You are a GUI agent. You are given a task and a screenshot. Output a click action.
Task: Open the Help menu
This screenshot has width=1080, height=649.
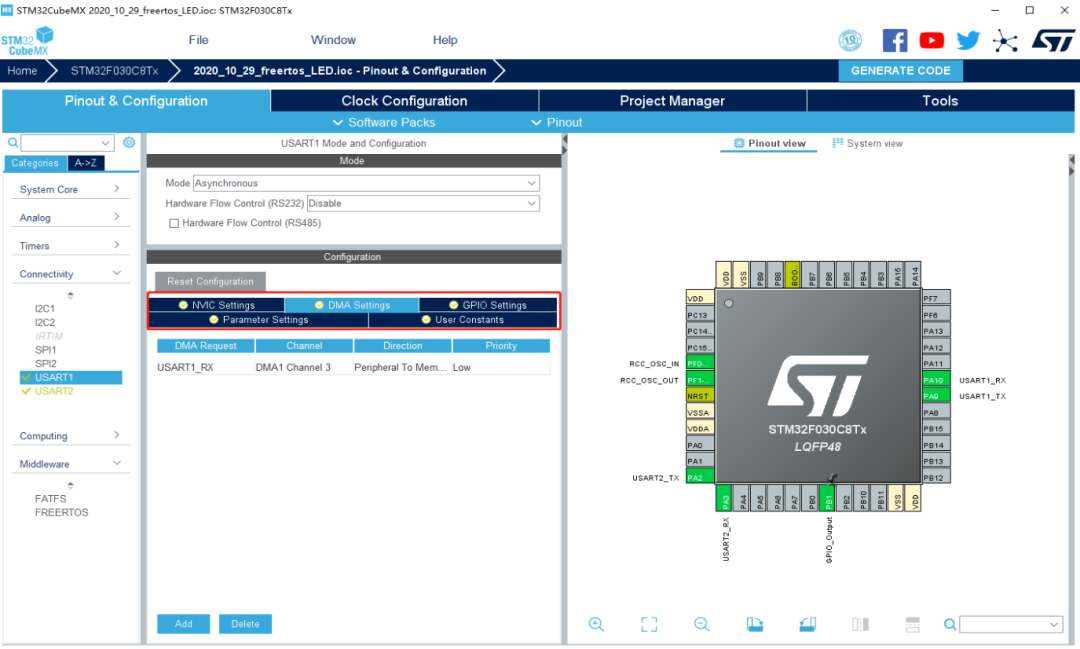tap(445, 40)
